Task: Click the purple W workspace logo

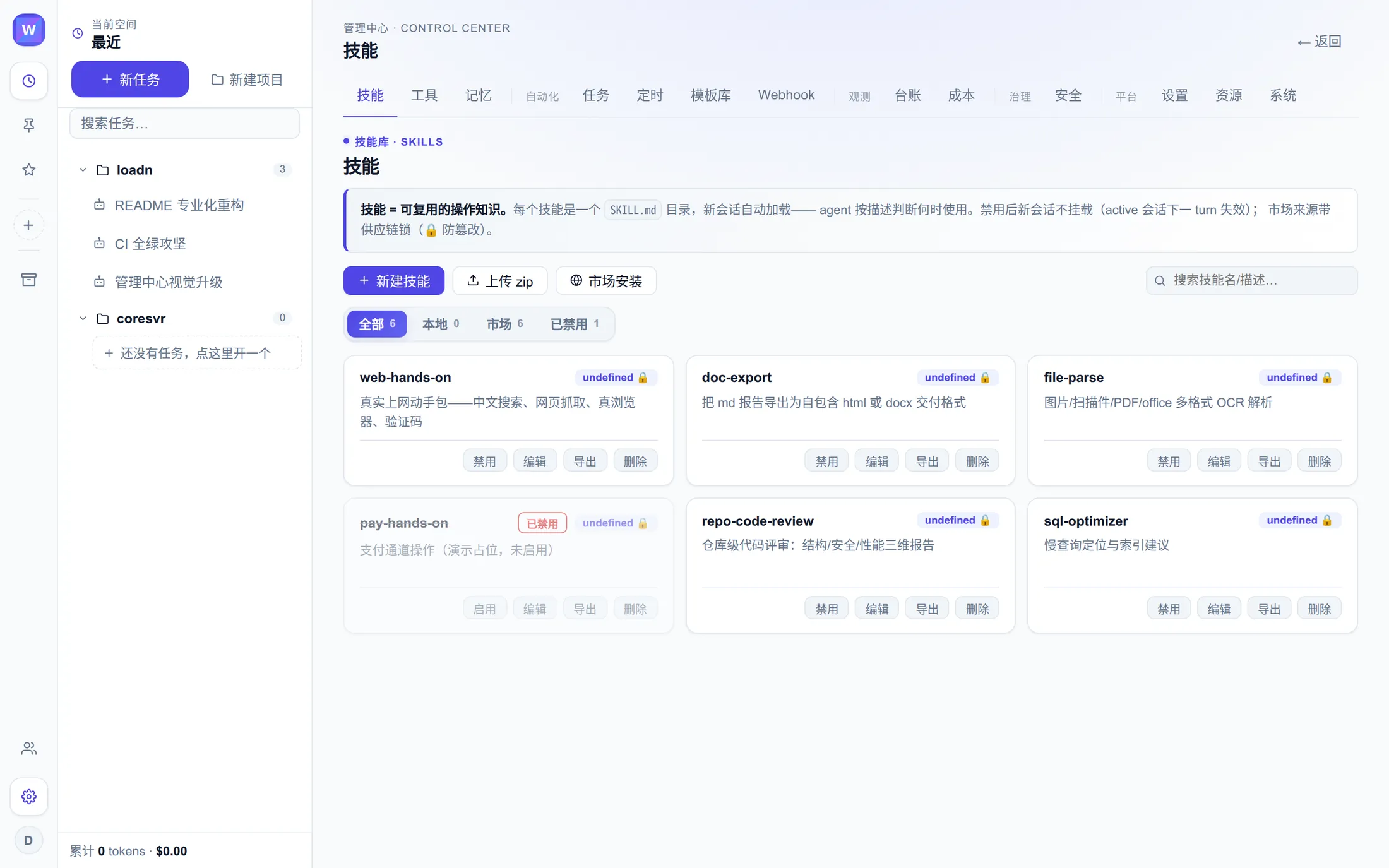Action: [x=29, y=30]
